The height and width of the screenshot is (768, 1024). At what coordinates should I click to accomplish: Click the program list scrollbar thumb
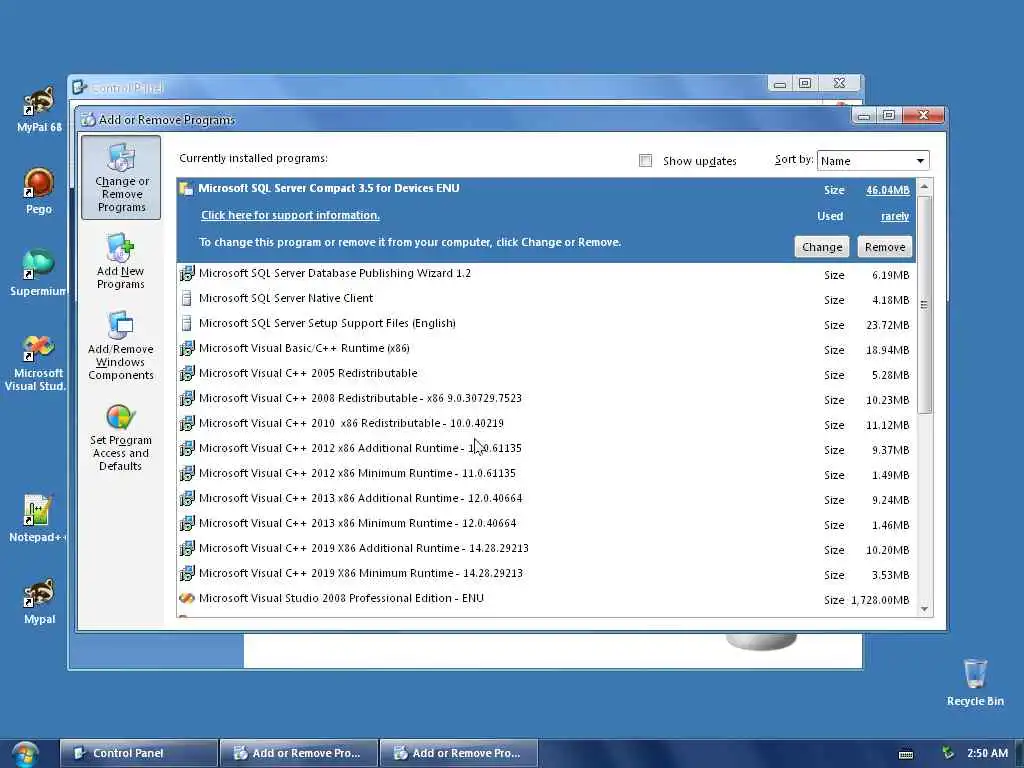click(x=924, y=304)
